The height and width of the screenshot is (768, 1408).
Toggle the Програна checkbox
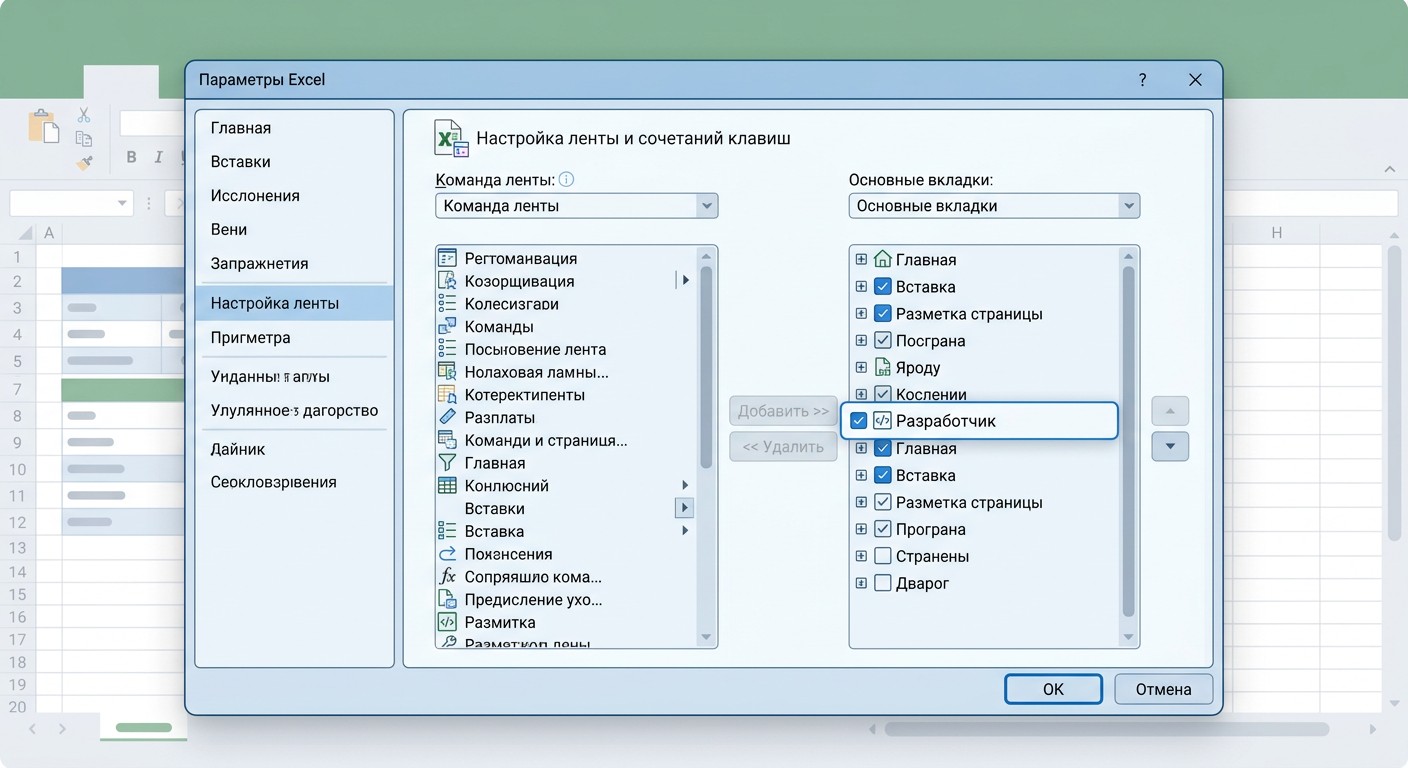882,529
